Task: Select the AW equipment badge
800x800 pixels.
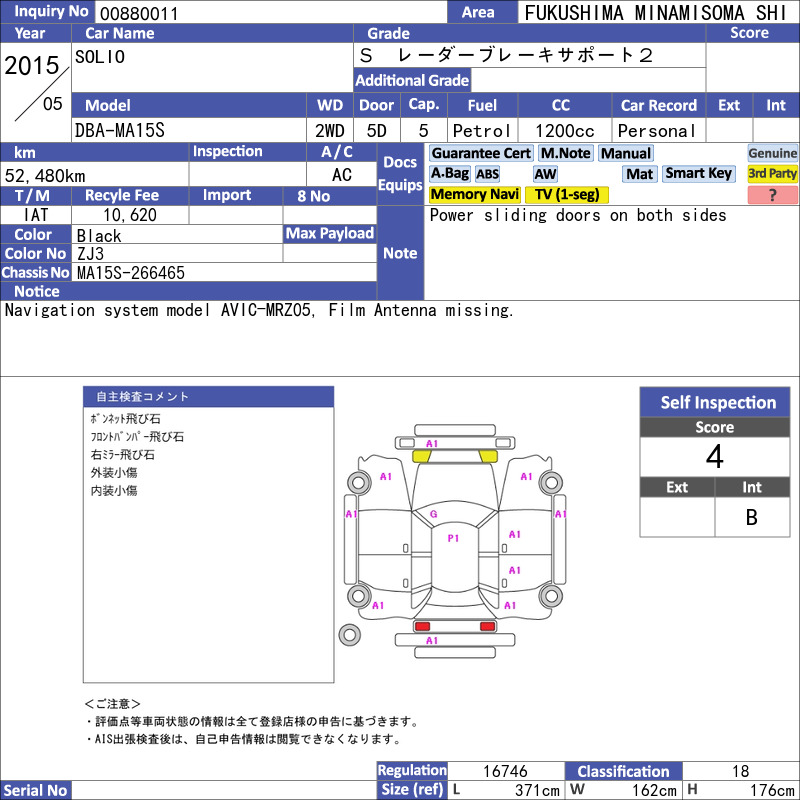Action: pyautogui.click(x=545, y=174)
